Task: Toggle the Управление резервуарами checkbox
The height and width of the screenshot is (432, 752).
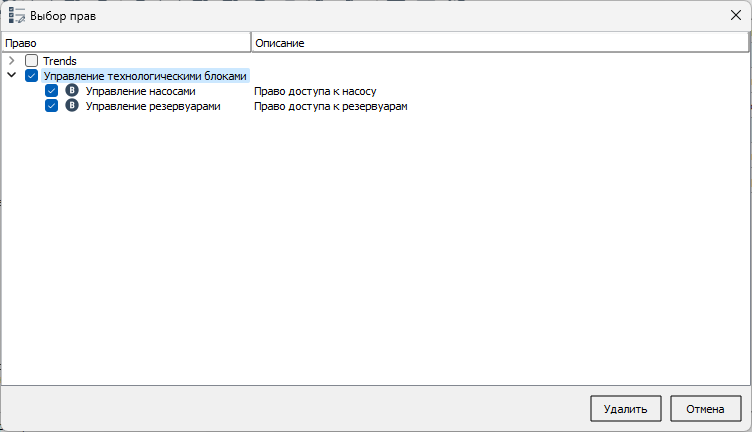Action: pyautogui.click(x=52, y=106)
